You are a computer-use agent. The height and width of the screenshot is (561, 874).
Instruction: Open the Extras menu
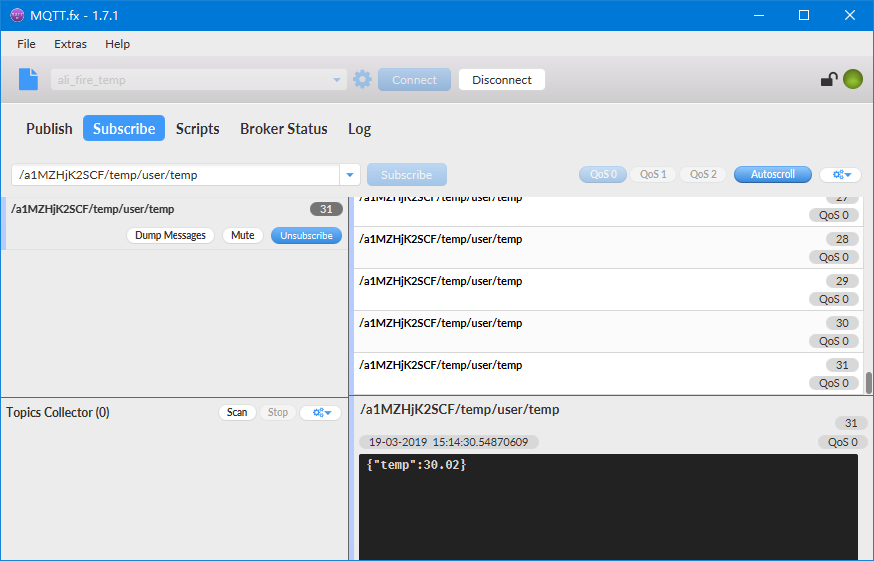[70, 44]
